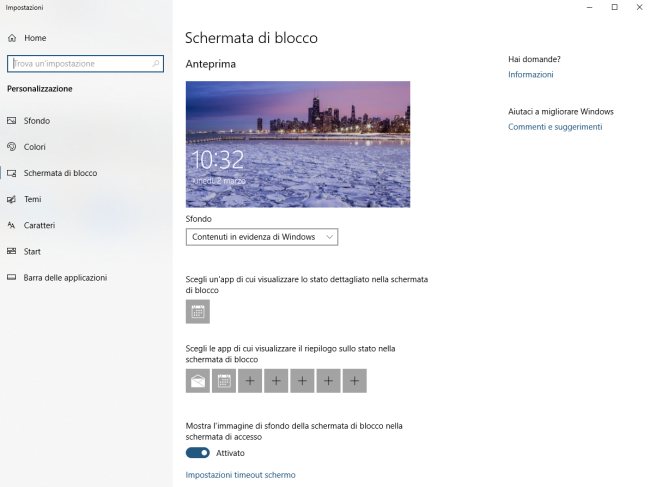
Task: Click the Home icon in sidebar
Action: point(12,38)
